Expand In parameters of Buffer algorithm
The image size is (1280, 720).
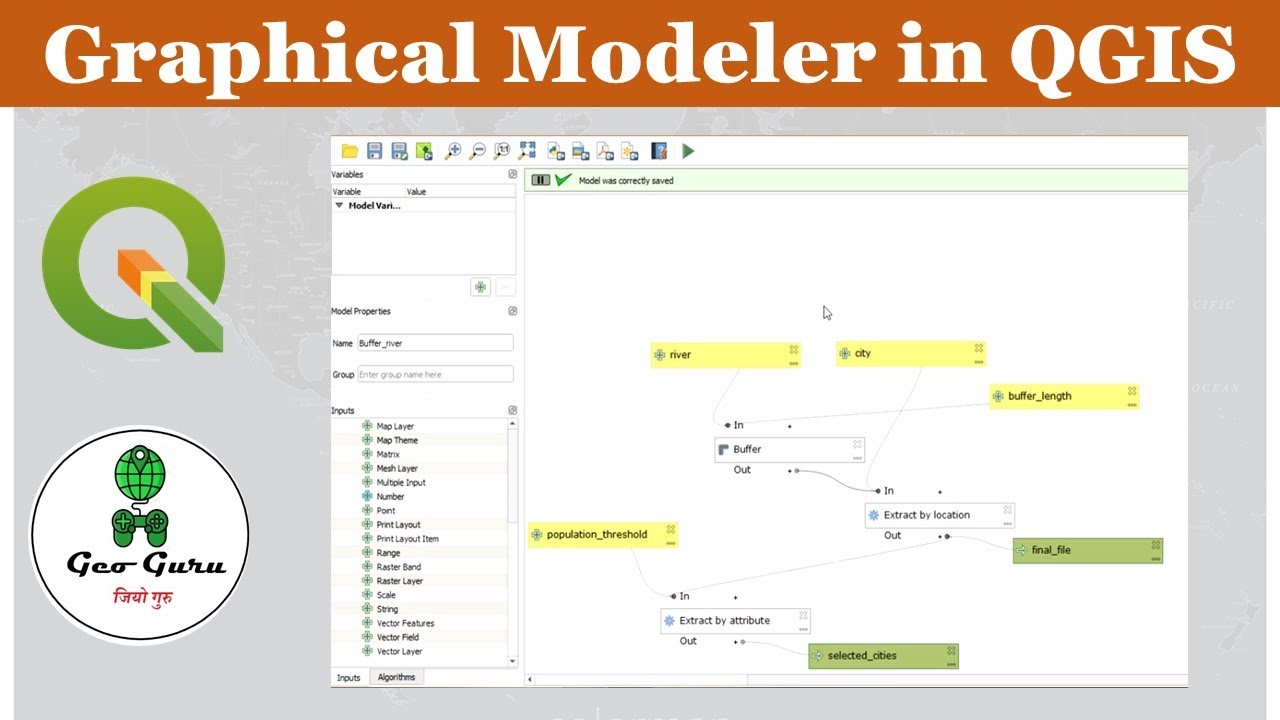point(790,426)
